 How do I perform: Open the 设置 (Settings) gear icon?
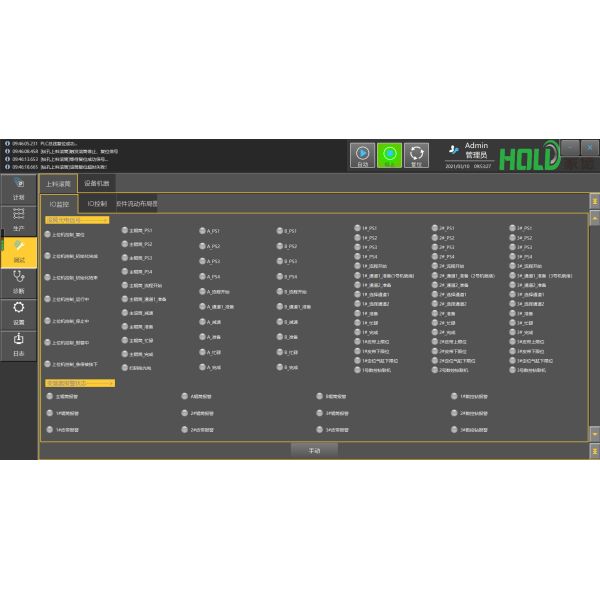(18, 312)
